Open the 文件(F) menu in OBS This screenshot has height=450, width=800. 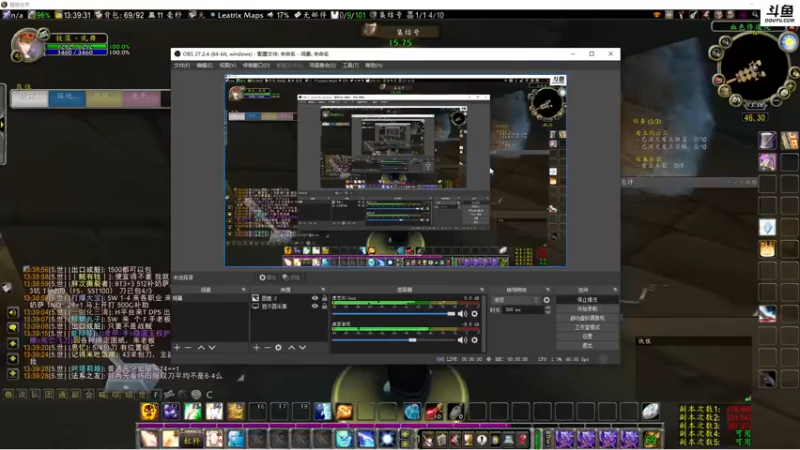[x=182, y=65]
